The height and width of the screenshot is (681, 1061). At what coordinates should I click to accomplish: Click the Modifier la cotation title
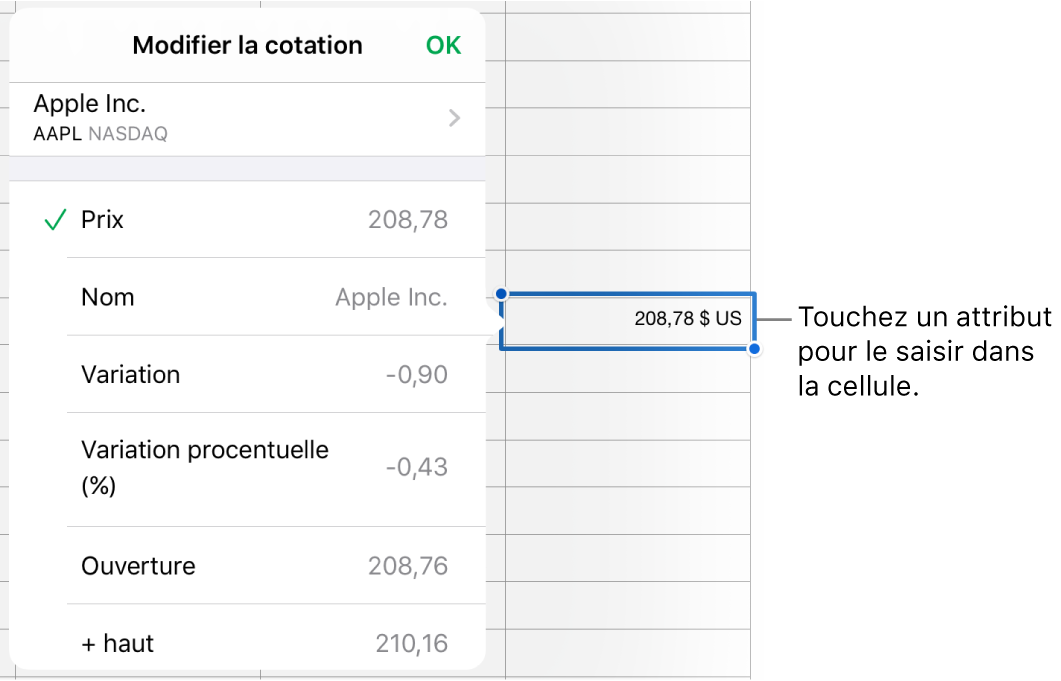point(247,45)
